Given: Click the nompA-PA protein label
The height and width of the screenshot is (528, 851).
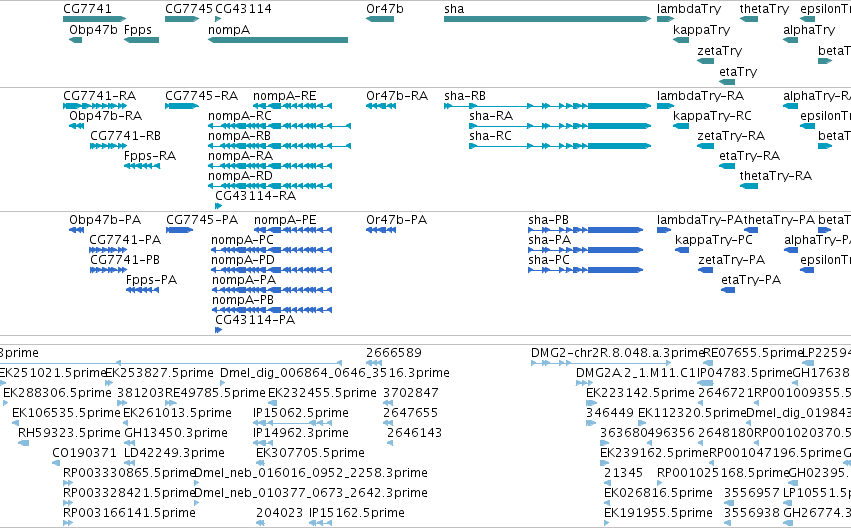Looking at the screenshot, I should pos(244,280).
